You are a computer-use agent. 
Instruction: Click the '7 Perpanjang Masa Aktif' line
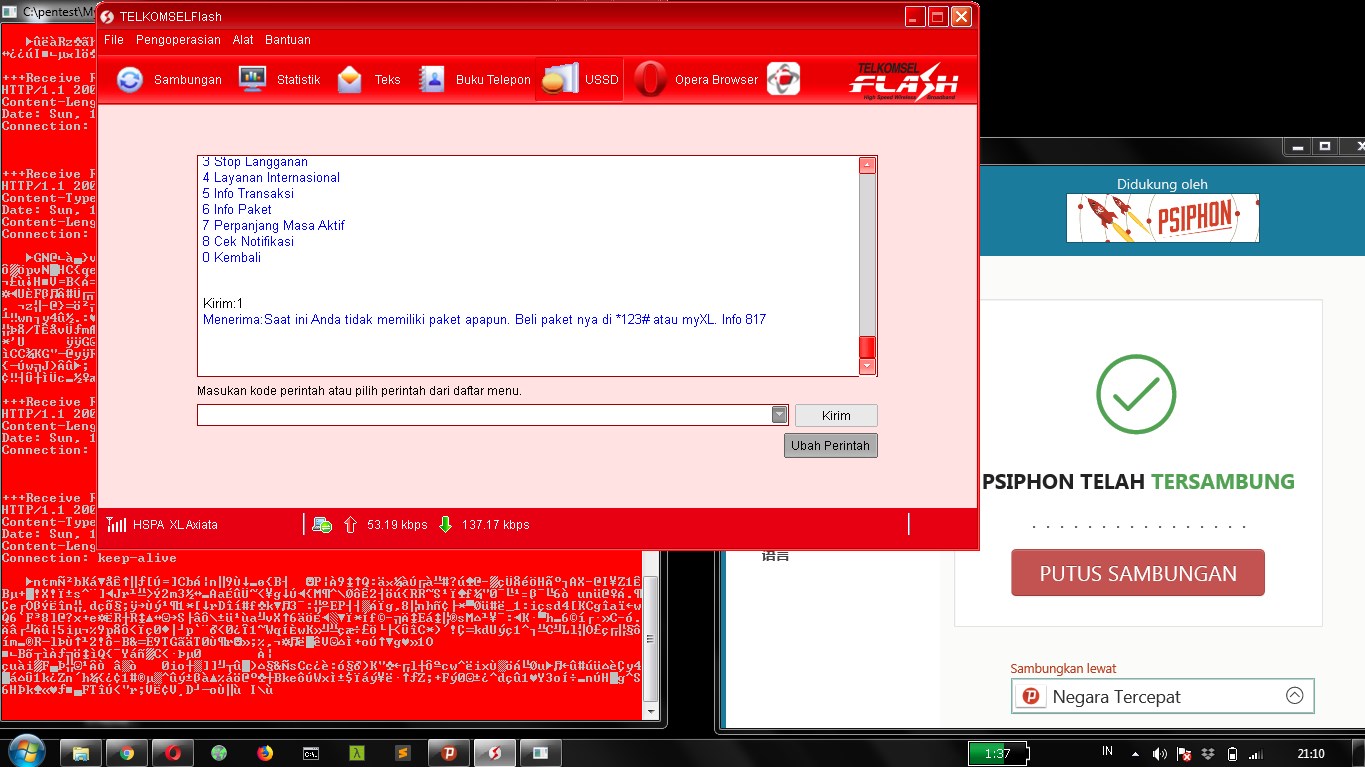(273, 225)
